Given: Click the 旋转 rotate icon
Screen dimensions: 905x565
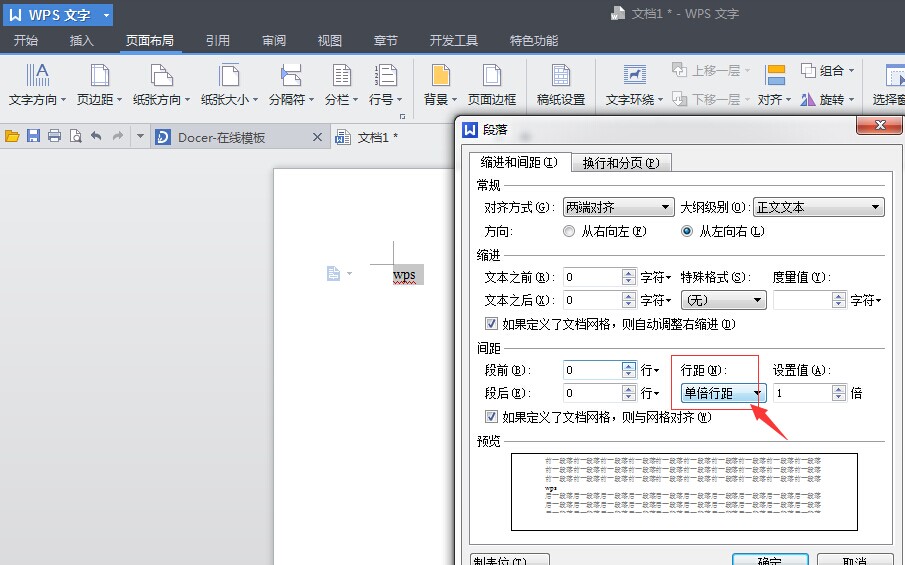Looking at the screenshot, I should tap(808, 99).
